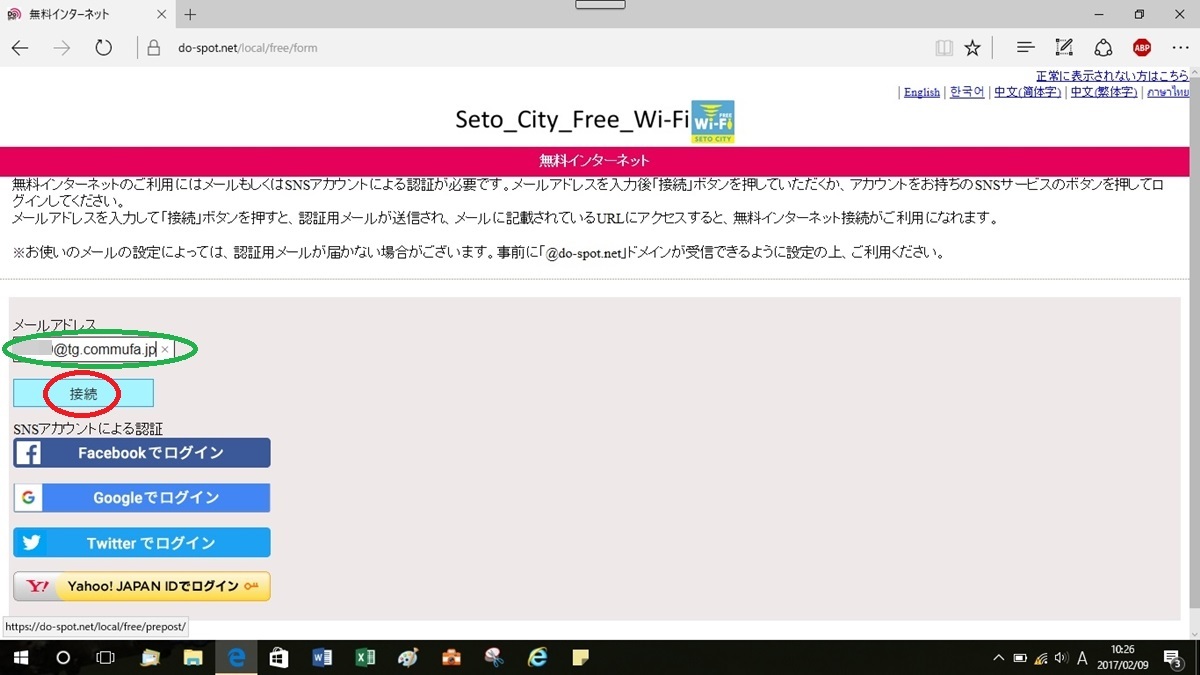Toggle the IME input mode indicator A
Viewport: 1200px width, 675px height.
(x=1082, y=659)
